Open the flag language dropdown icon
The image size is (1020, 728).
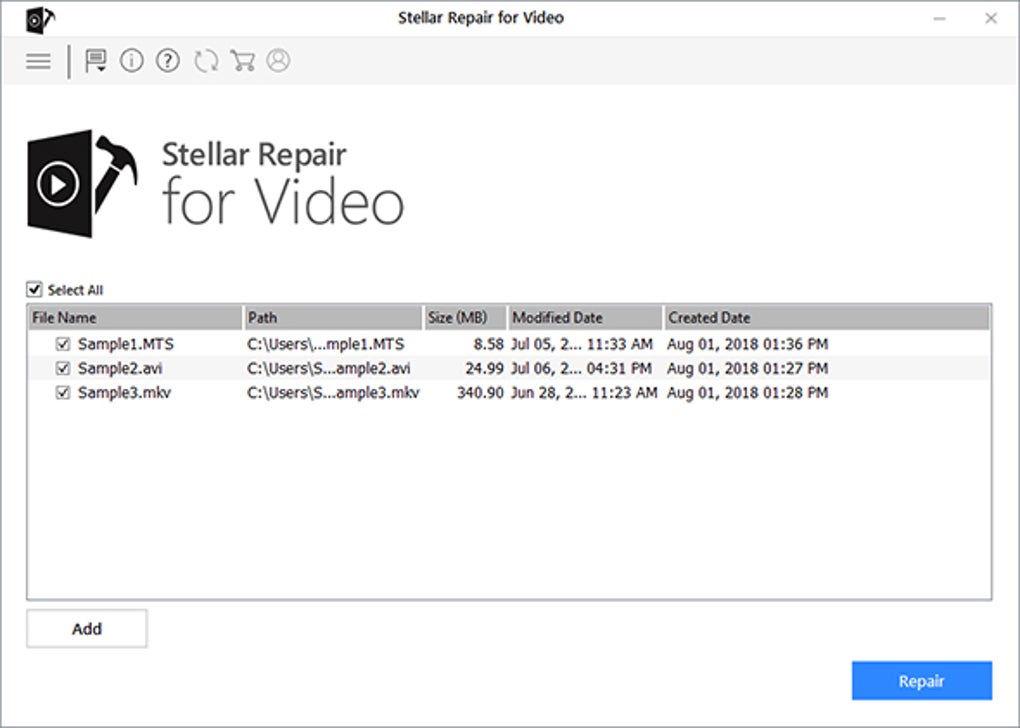click(x=96, y=61)
